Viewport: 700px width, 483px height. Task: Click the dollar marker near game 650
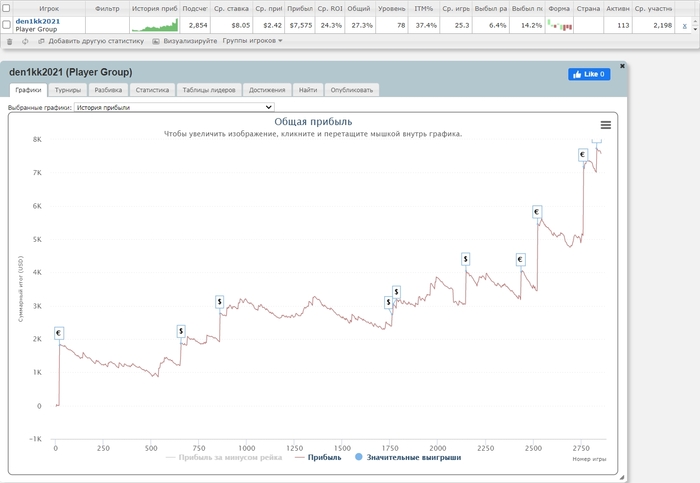(181, 331)
